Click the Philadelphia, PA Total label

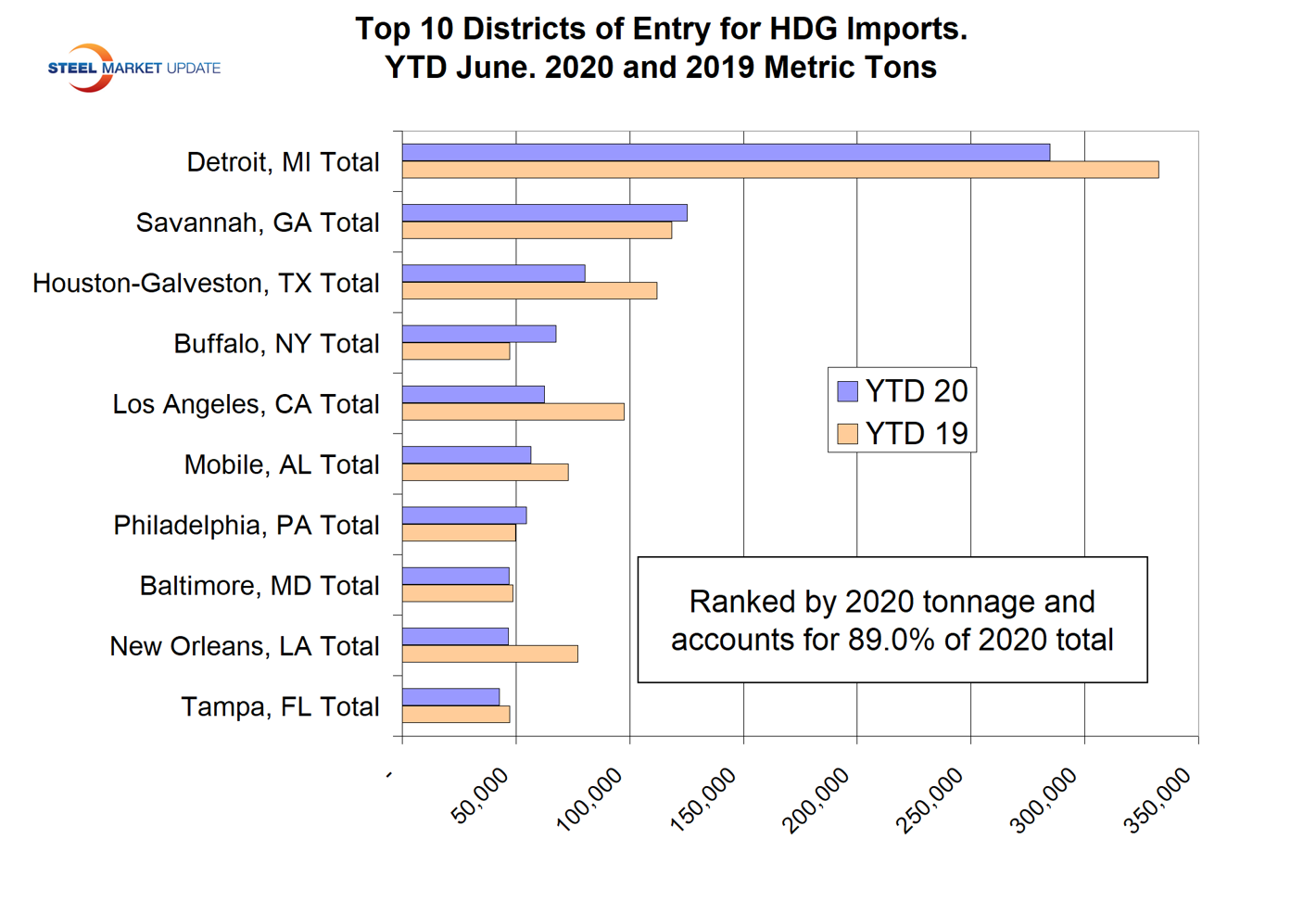[247, 525]
